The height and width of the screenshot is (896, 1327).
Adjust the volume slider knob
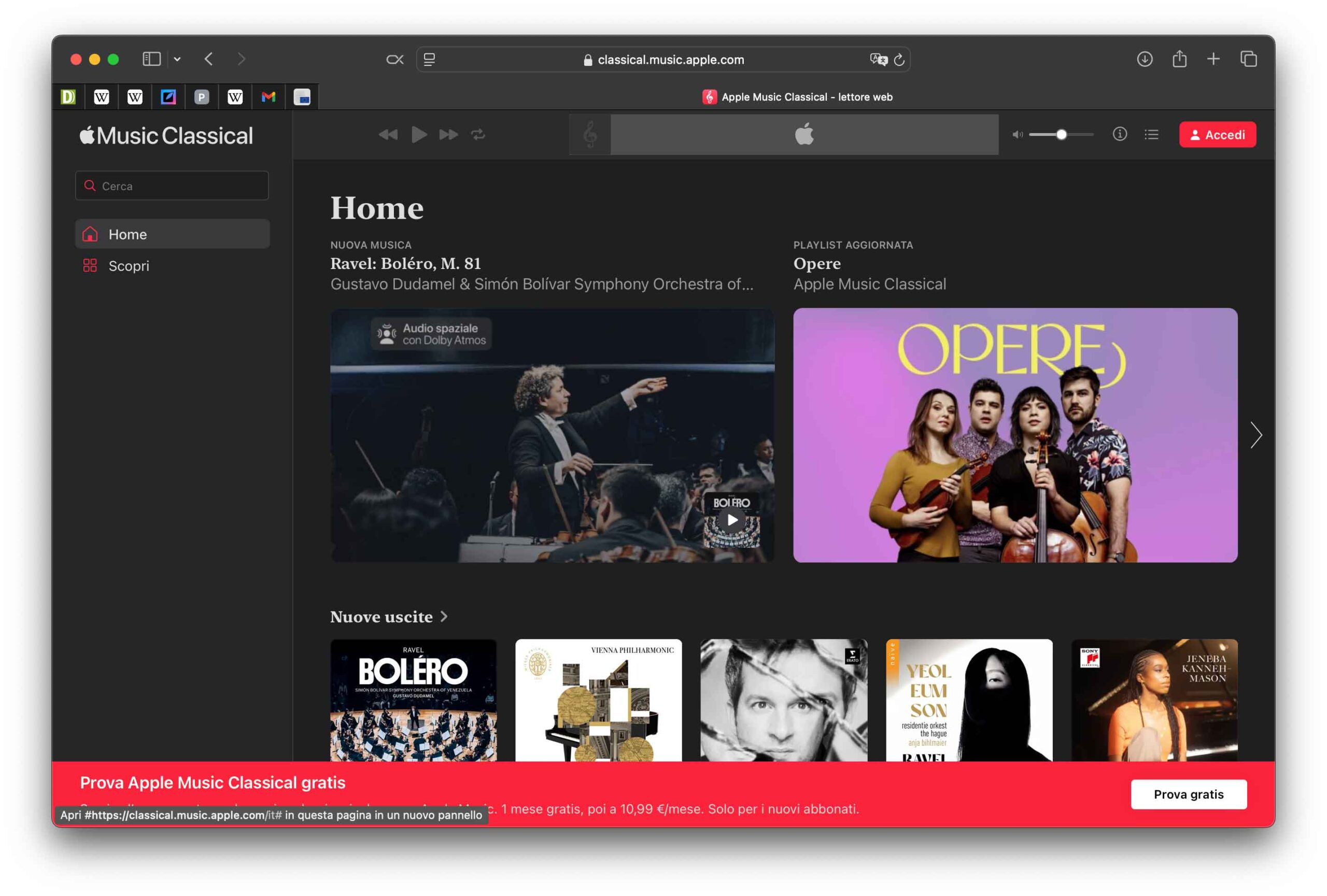(x=1061, y=135)
